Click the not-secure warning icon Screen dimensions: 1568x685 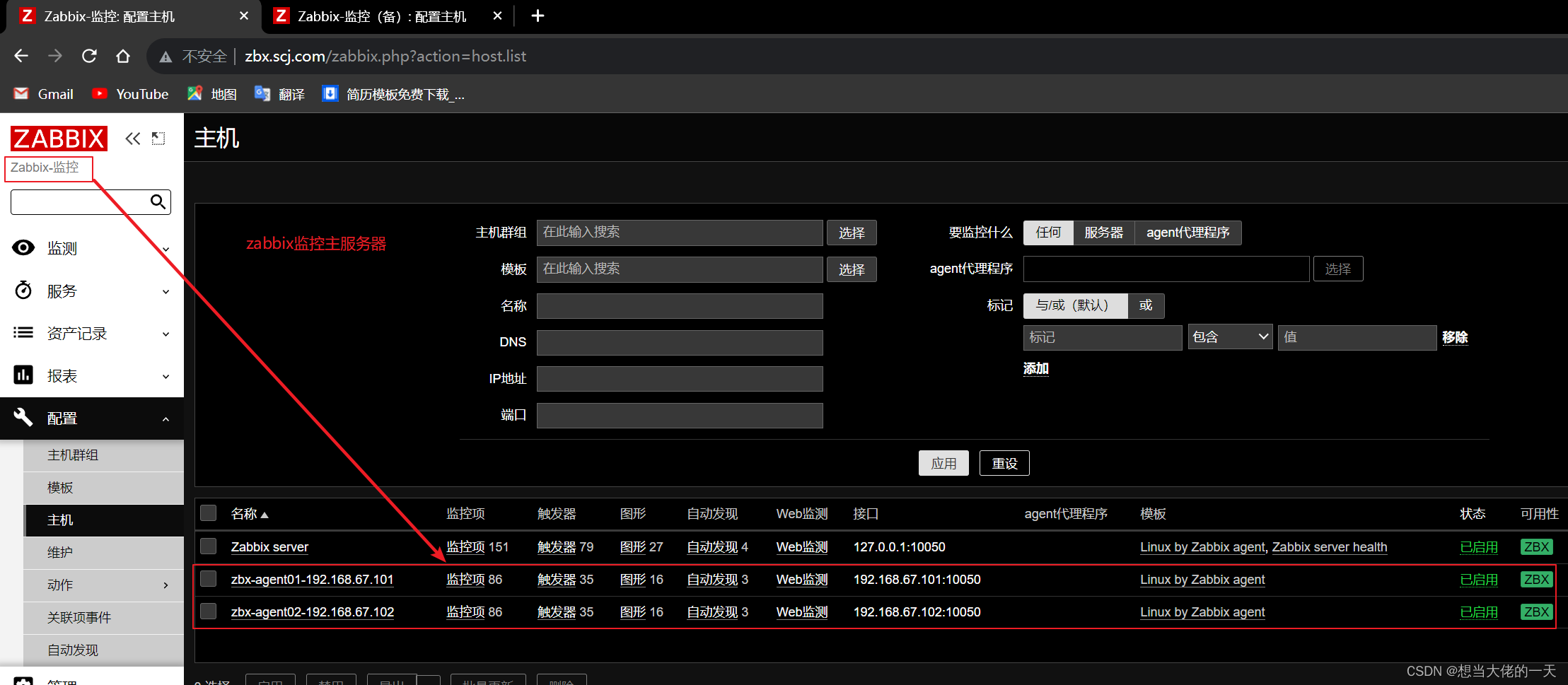(x=165, y=57)
